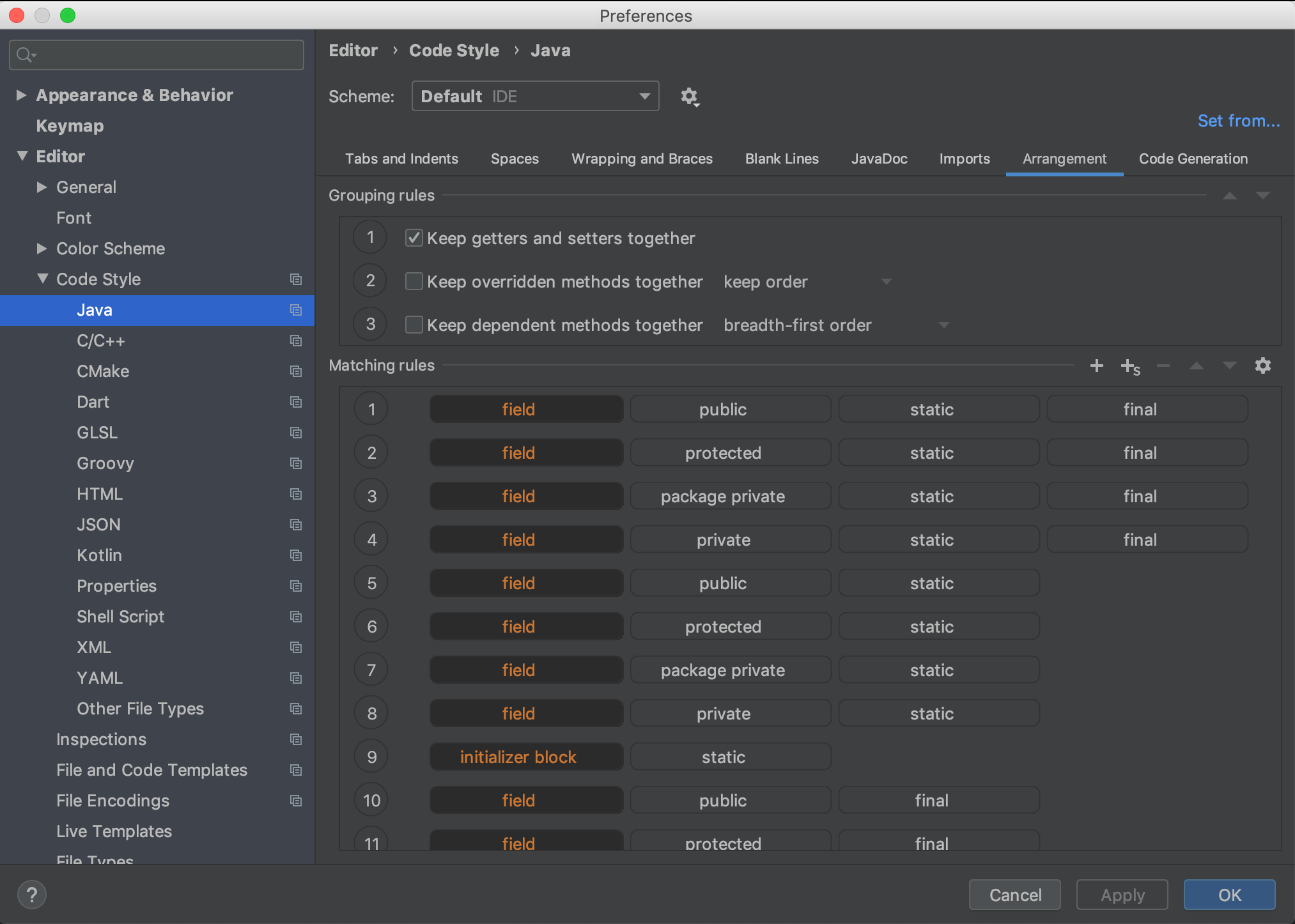Click the add section rule icon

1130,366
